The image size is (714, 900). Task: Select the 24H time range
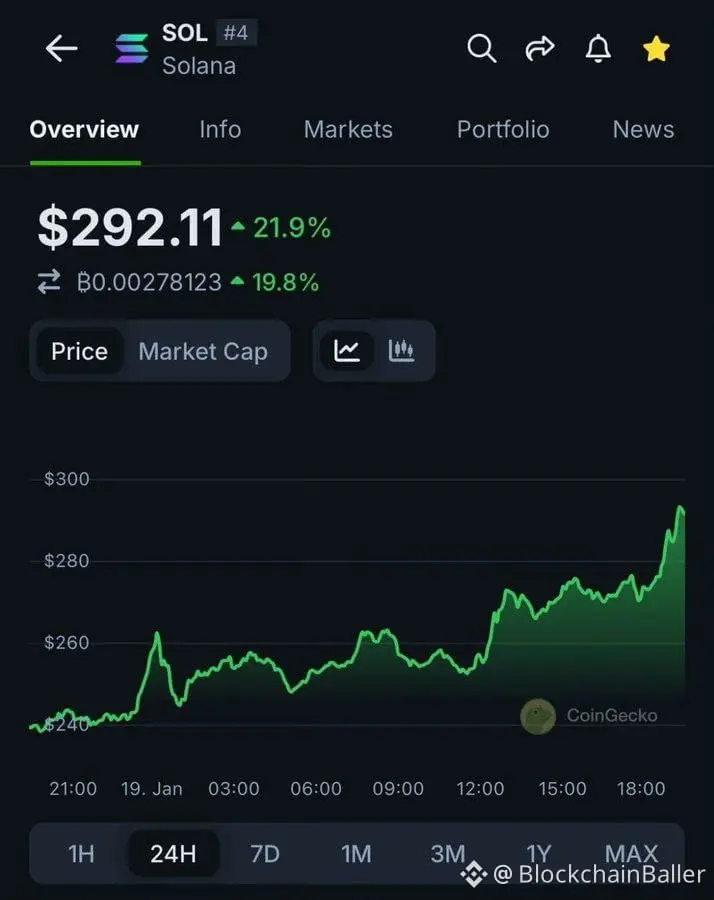[x=173, y=853]
